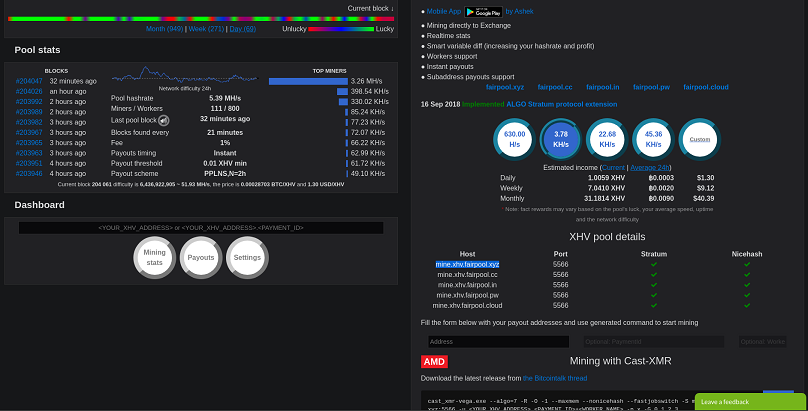Open block #203951 link
808x411 pixels.
[x=29, y=163]
